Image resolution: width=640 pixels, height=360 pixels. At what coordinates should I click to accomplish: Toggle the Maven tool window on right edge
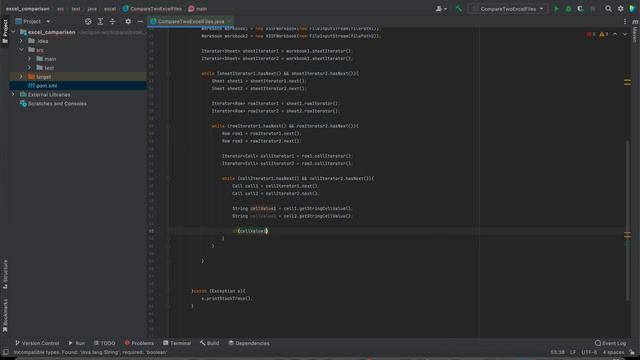click(635, 32)
